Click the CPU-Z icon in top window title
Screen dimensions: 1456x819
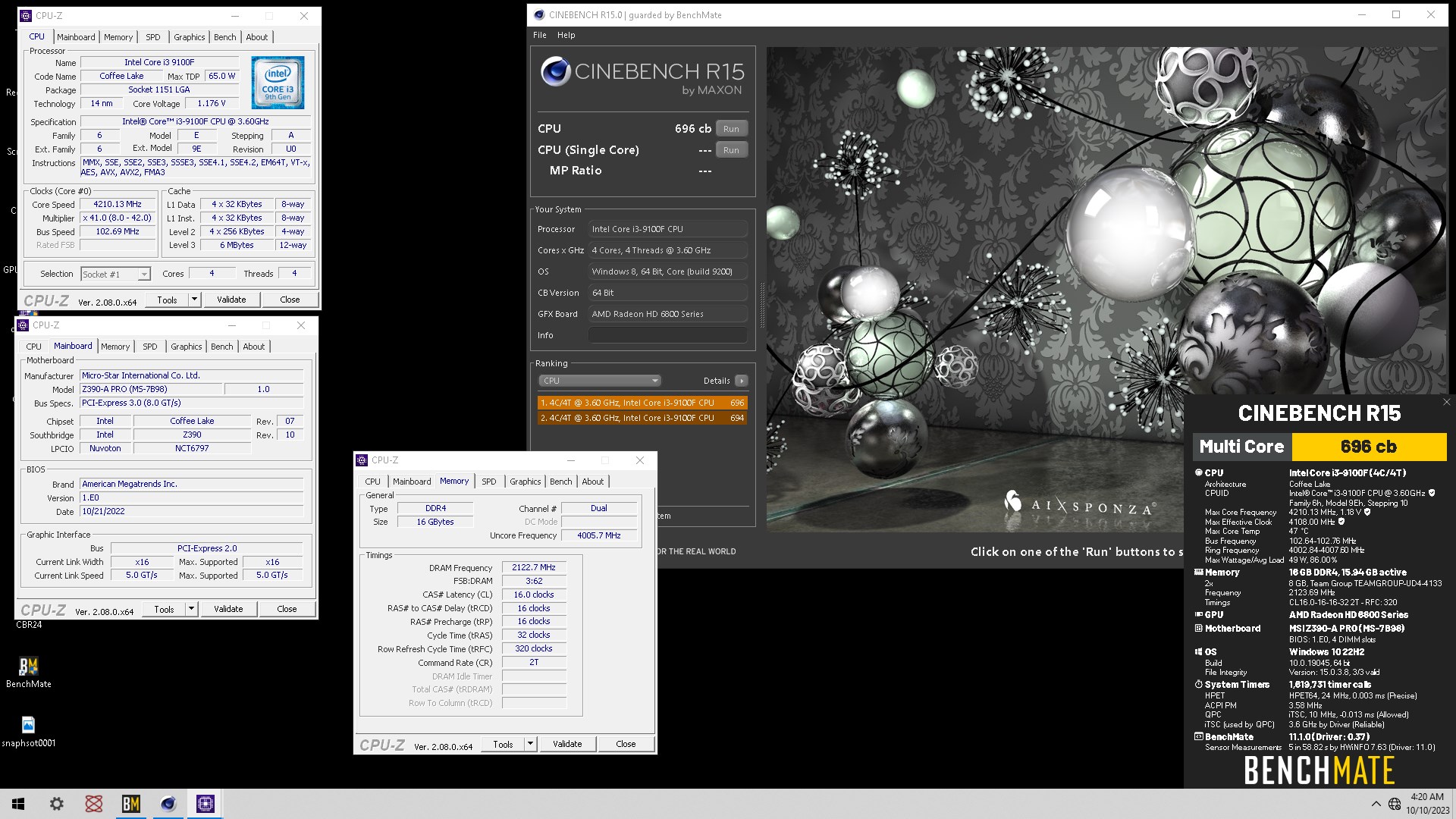pyautogui.click(x=26, y=15)
